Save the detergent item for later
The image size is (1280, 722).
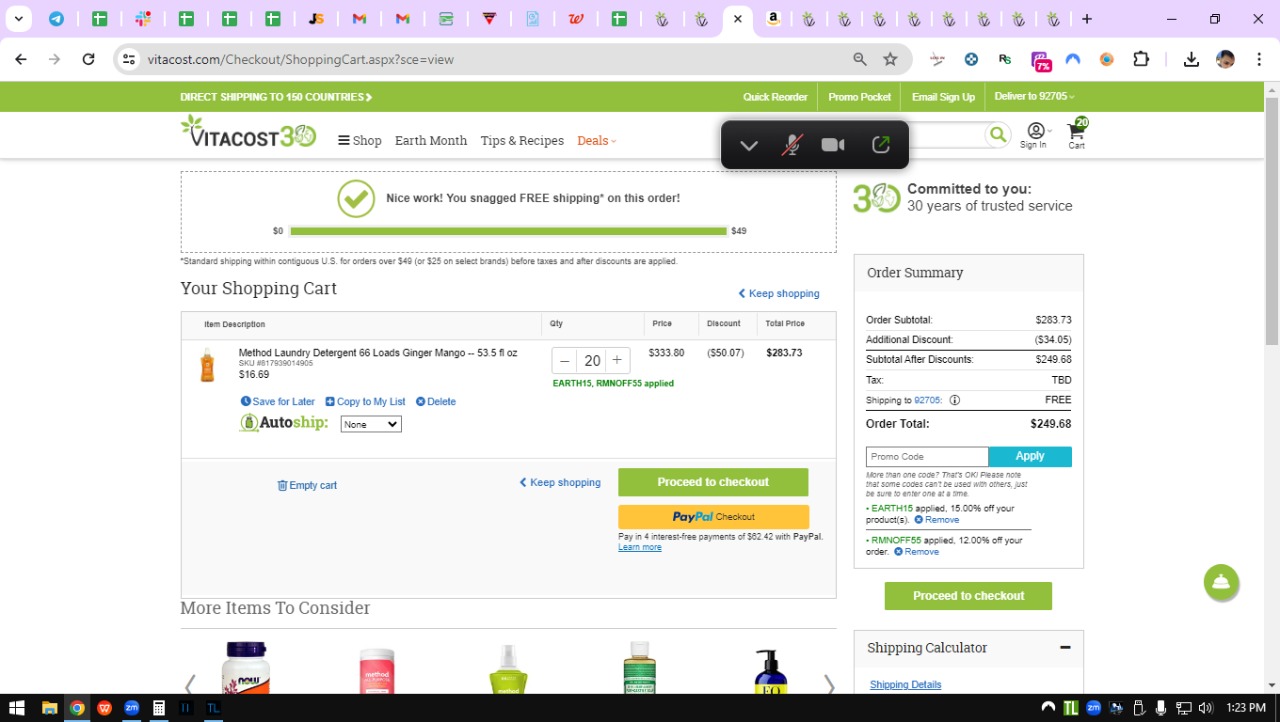tap(278, 402)
